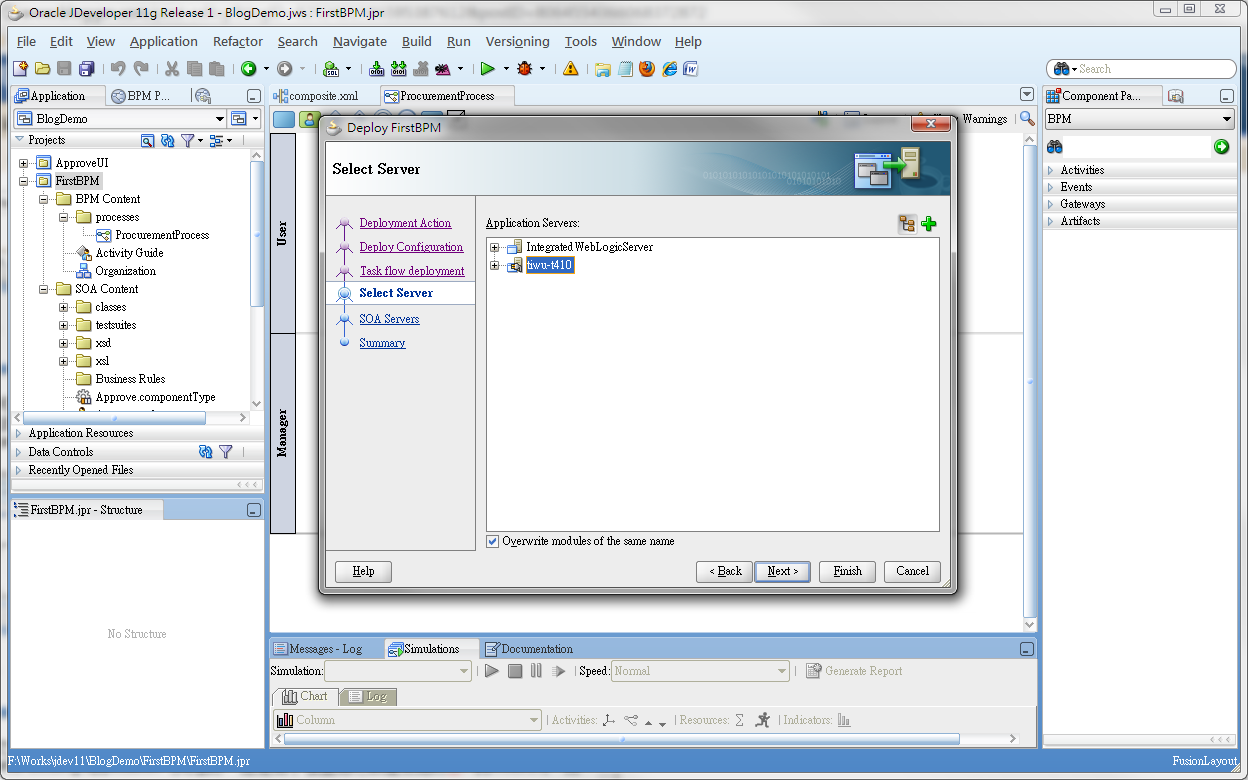Click the Cancel button in deploy dialog
The image size is (1248, 780).
pyautogui.click(x=912, y=571)
